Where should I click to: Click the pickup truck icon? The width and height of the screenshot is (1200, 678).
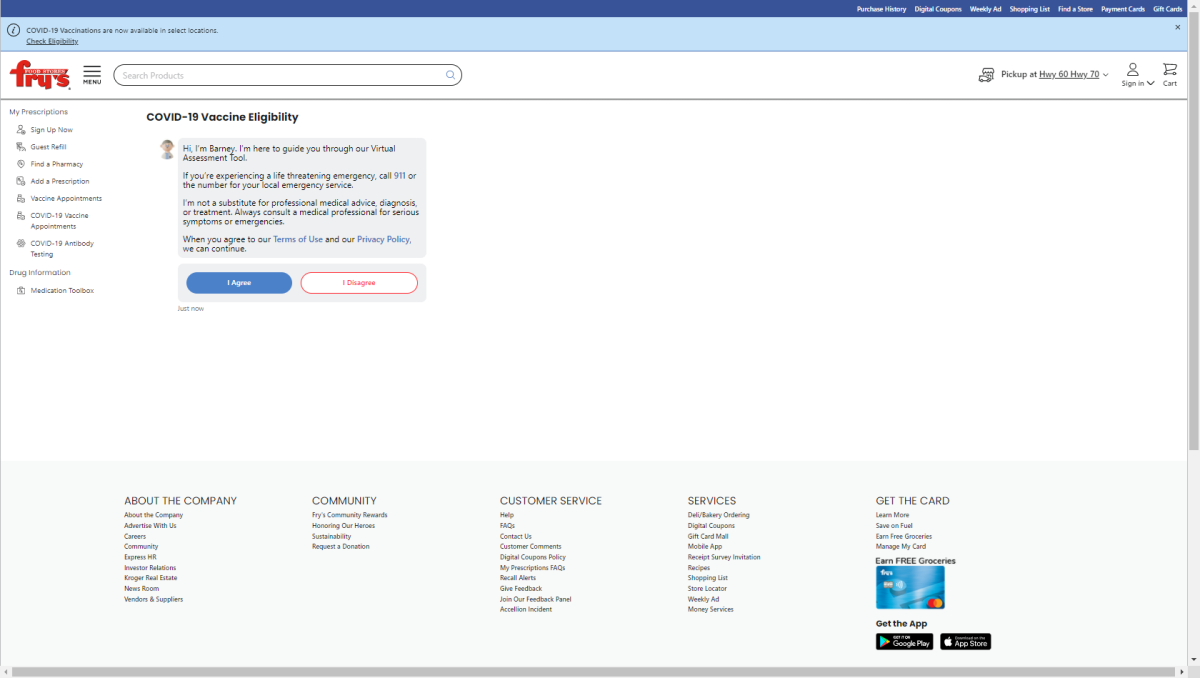click(x=987, y=75)
